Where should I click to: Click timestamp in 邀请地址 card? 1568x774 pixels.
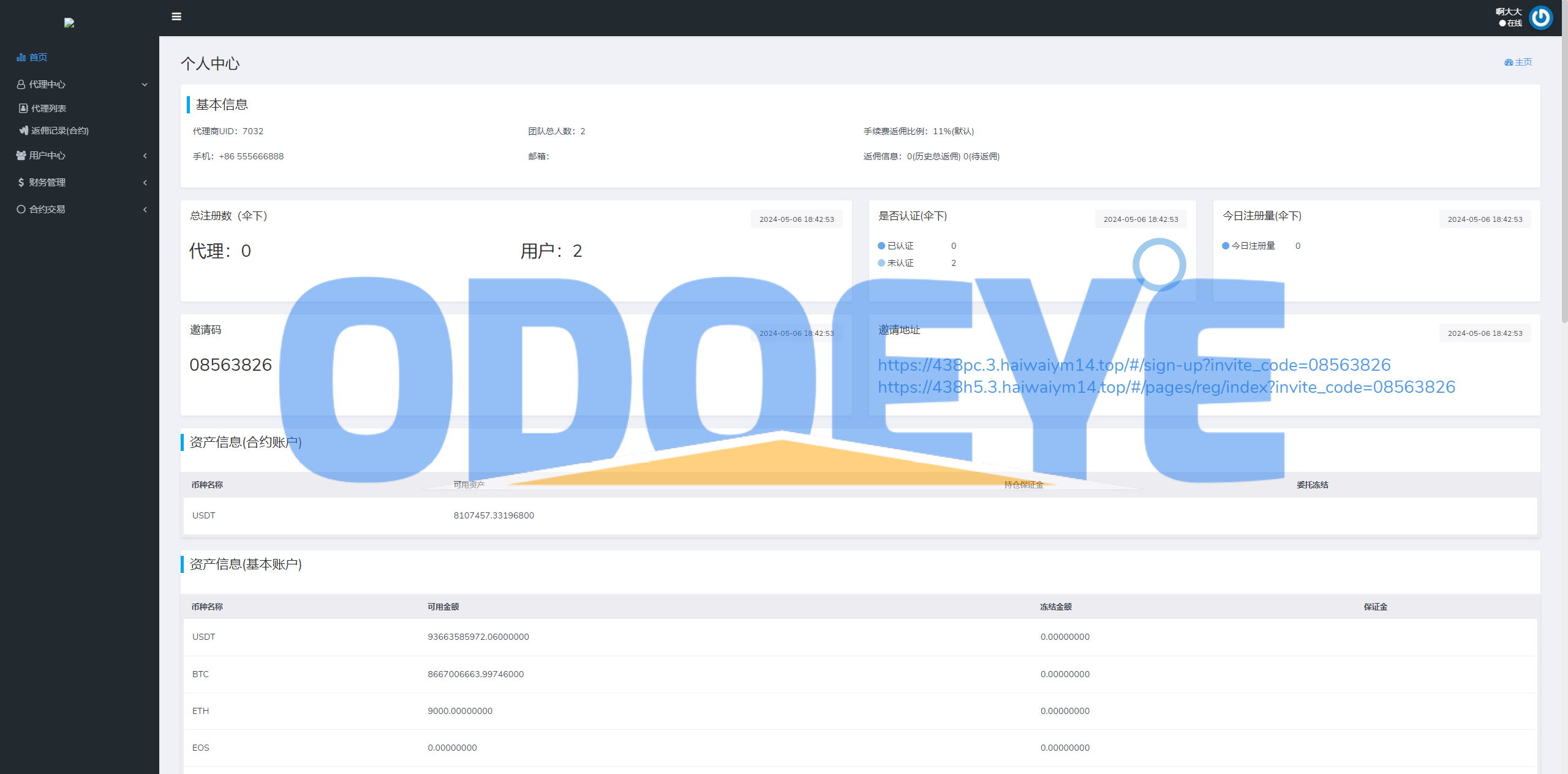(1485, 333)
